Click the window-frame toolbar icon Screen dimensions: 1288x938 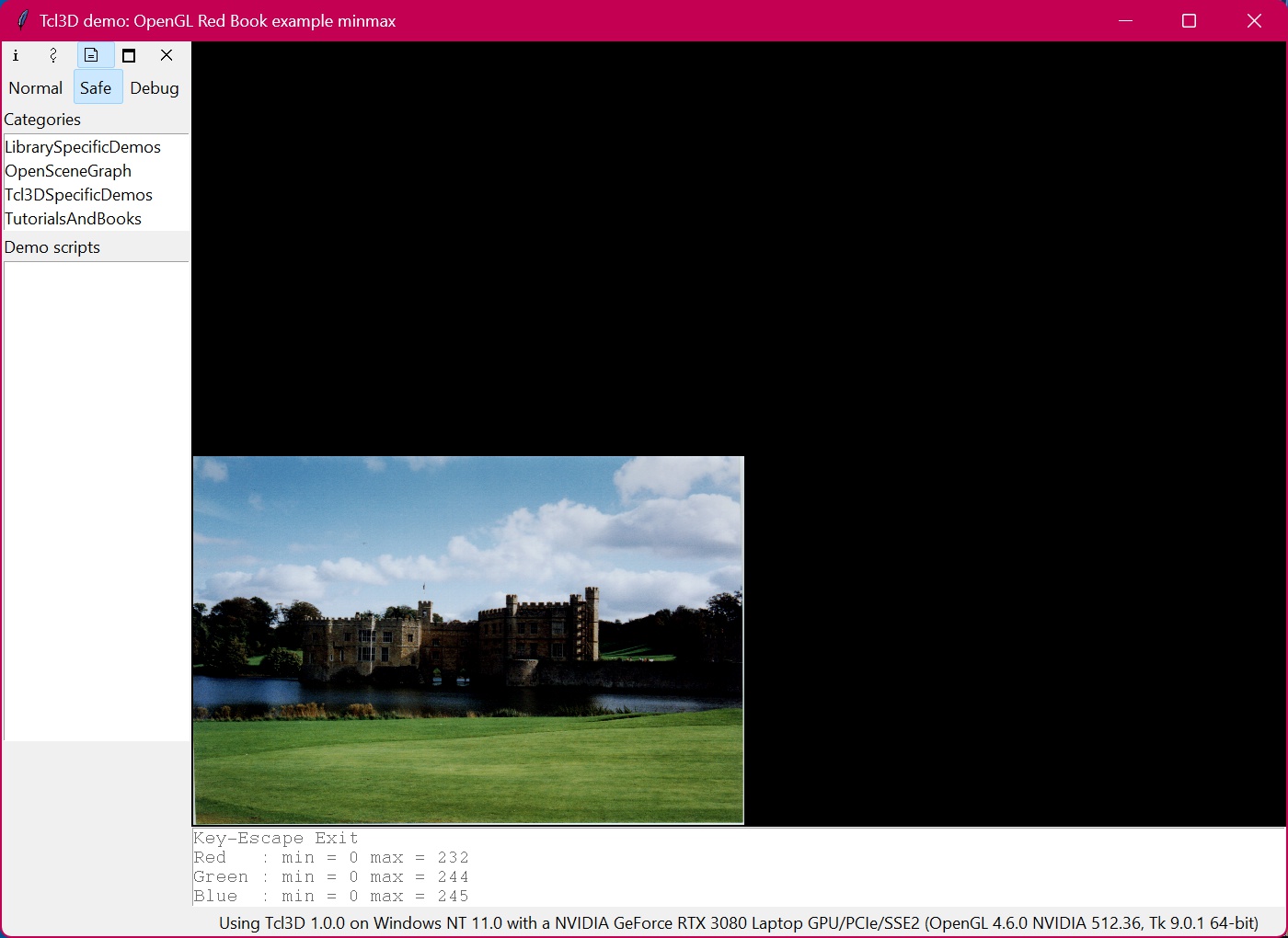coord(129,55)
